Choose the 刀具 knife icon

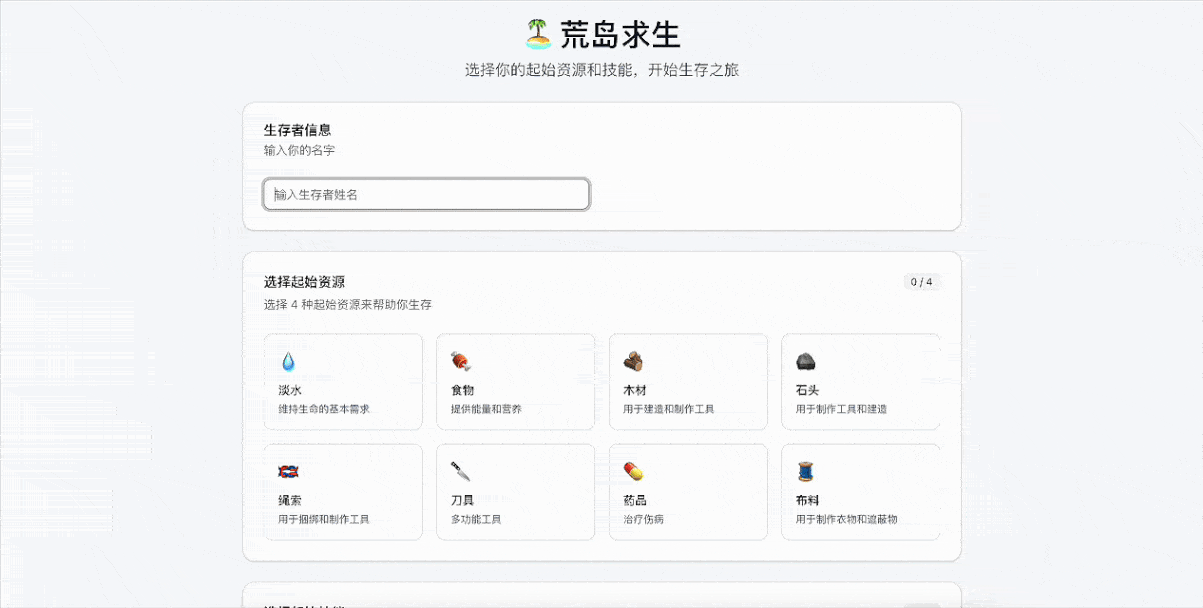[x=460, y=472]
